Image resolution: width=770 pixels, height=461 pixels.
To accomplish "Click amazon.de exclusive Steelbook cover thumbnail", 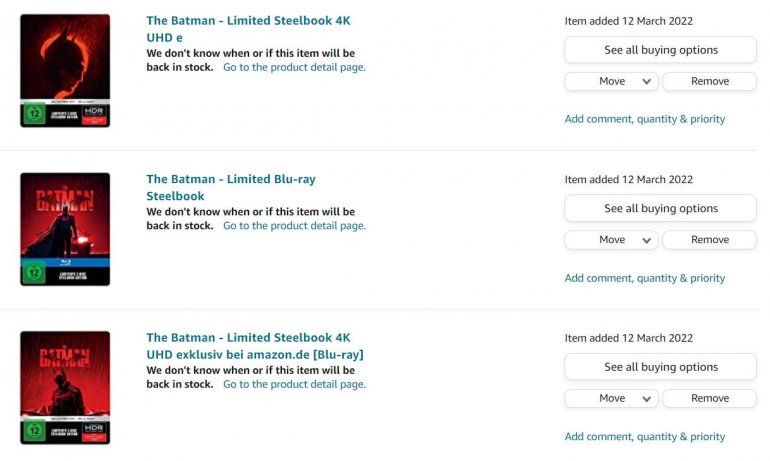I will (x=65, y=388).
